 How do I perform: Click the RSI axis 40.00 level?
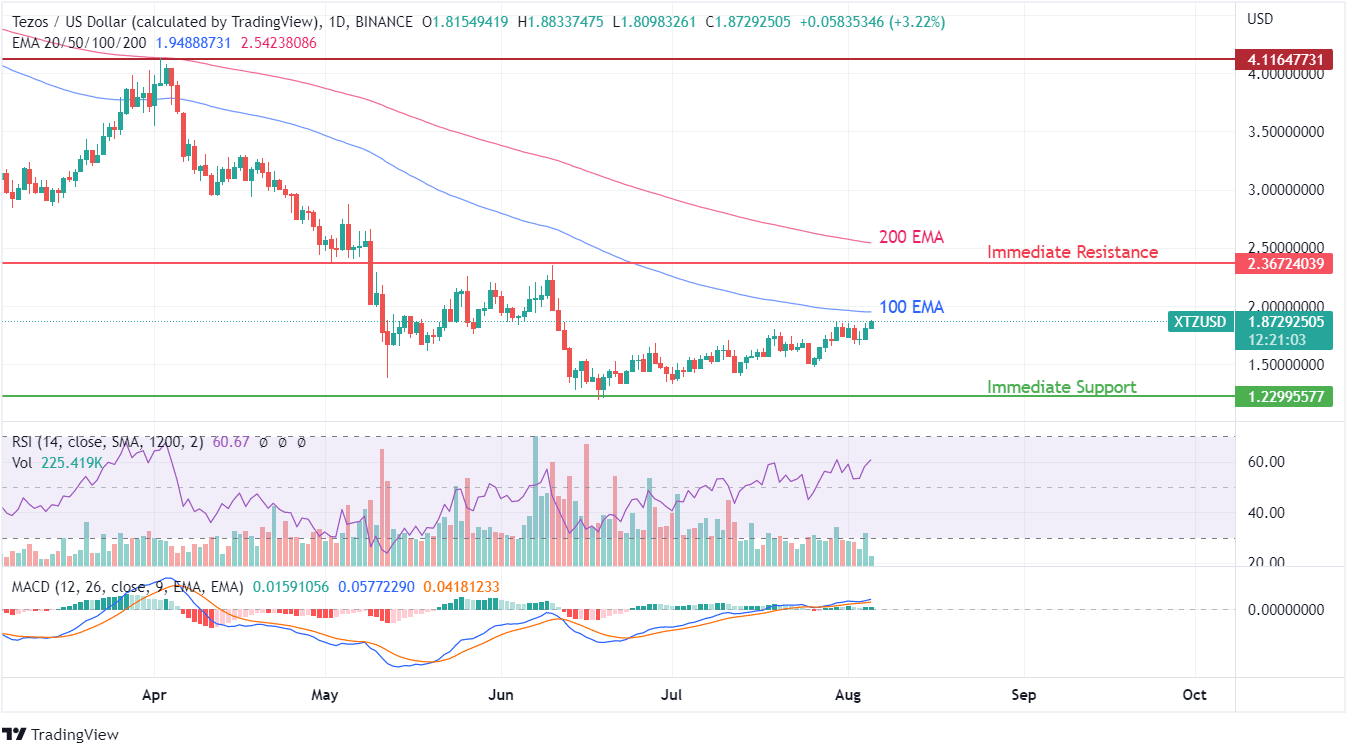tap(1265, 513)
